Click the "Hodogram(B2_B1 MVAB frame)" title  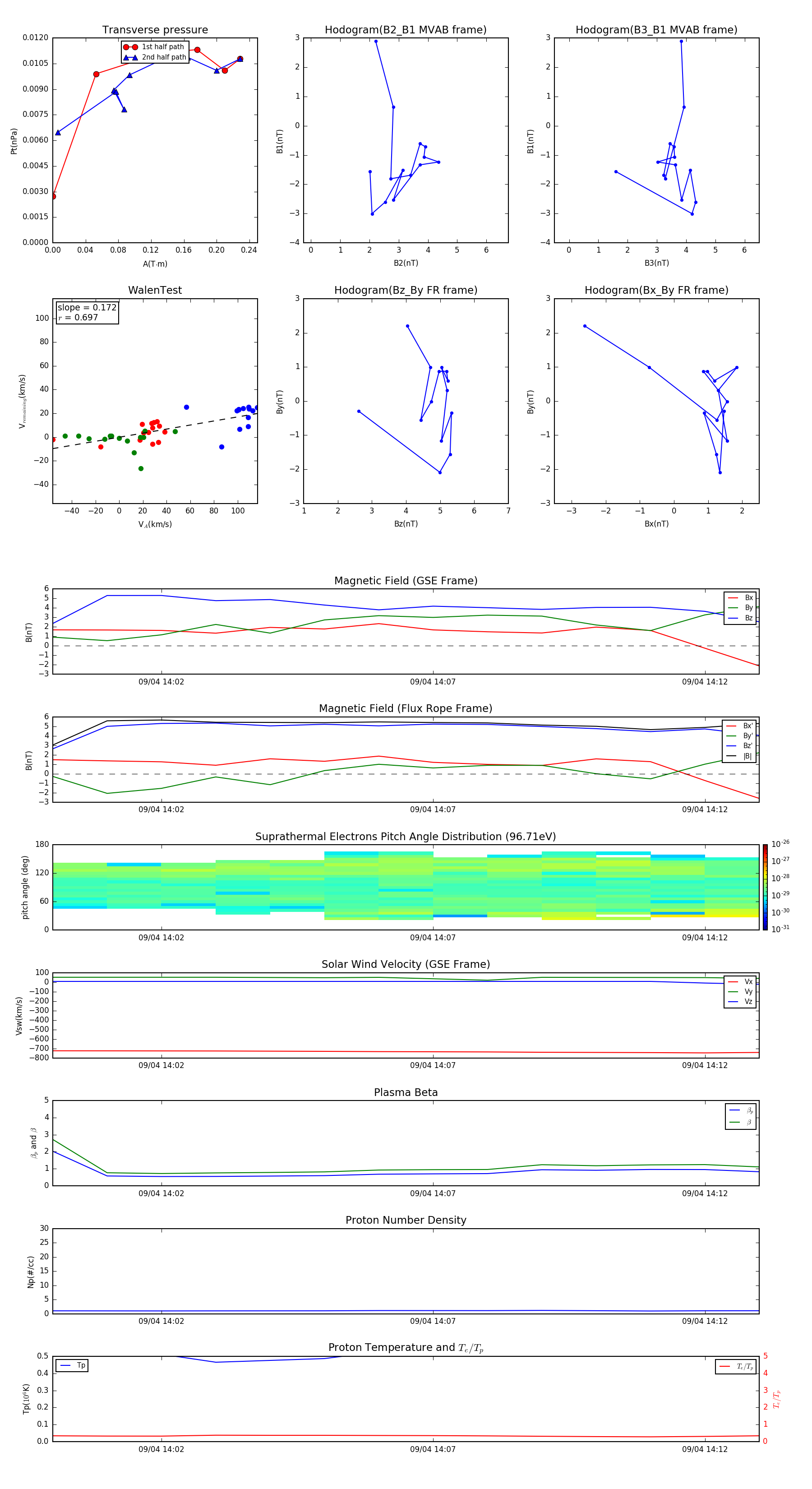click(x=406, y=30)
